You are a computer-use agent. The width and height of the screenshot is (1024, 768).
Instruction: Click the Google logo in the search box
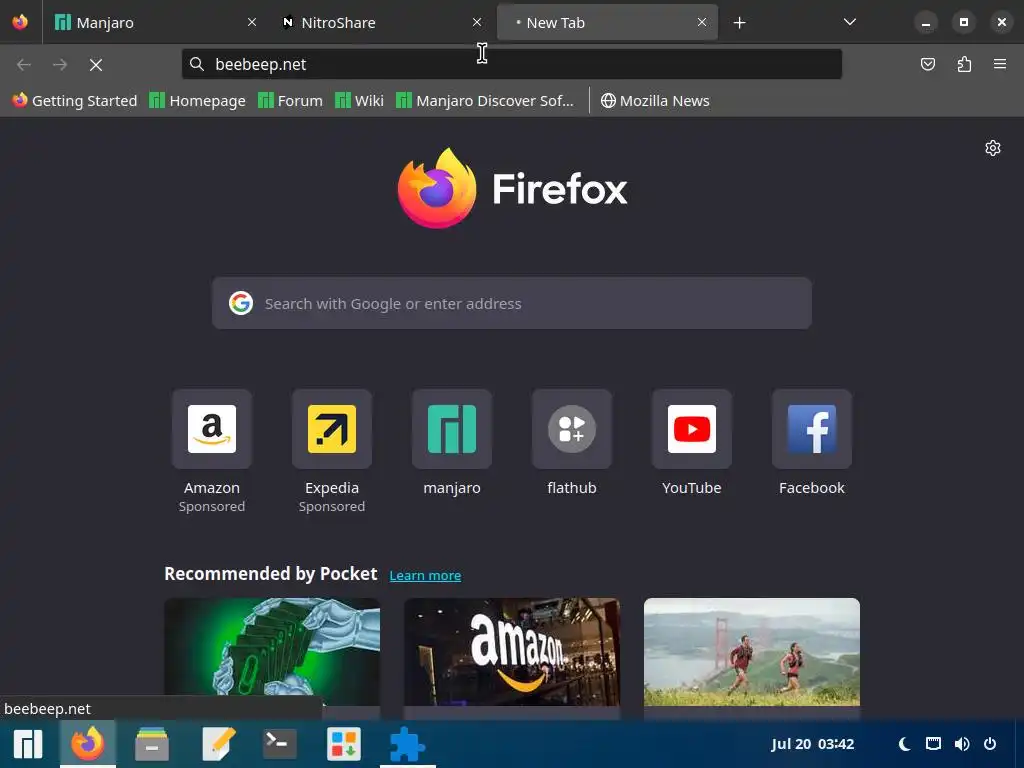click(241, 303)
